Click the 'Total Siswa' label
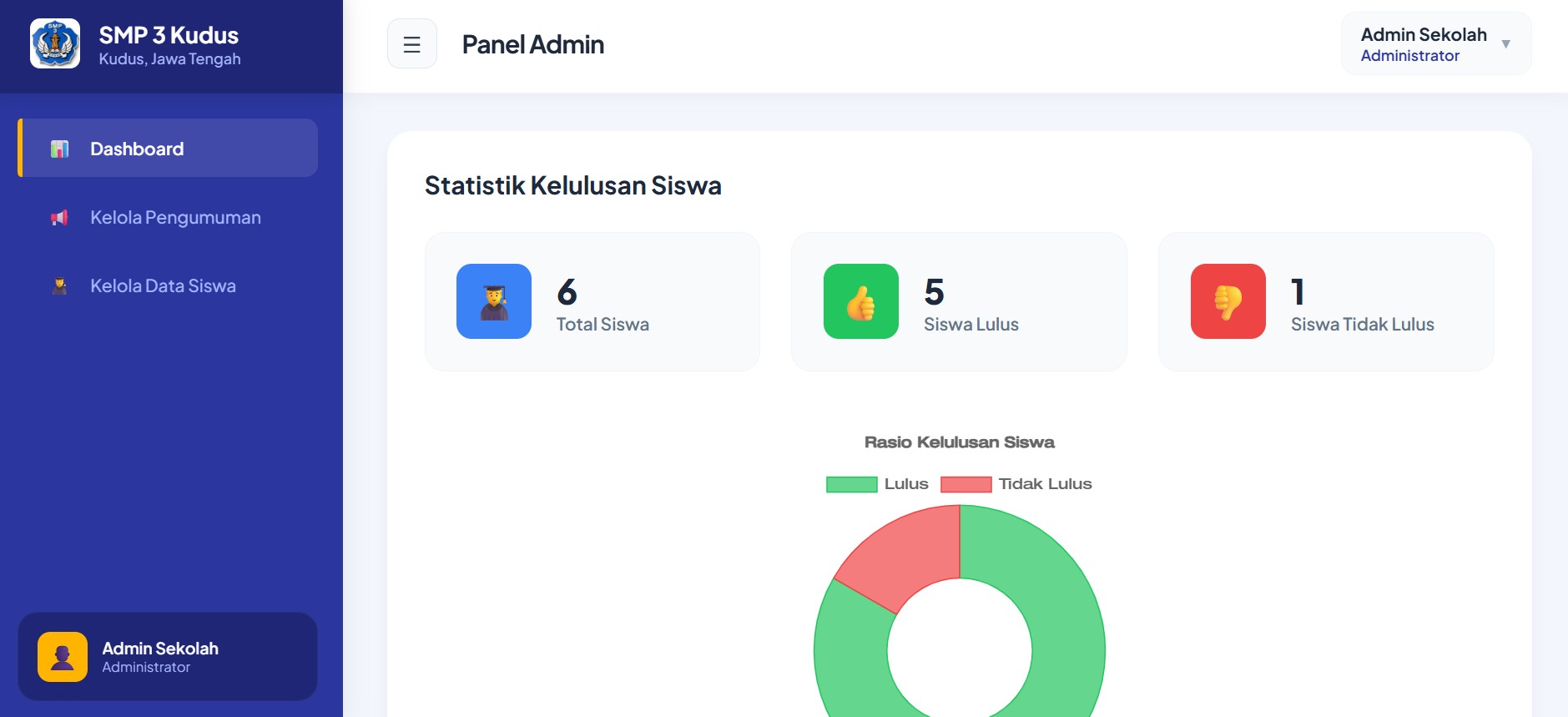This screenshot has width=1568, height=717. pos(602,325)
